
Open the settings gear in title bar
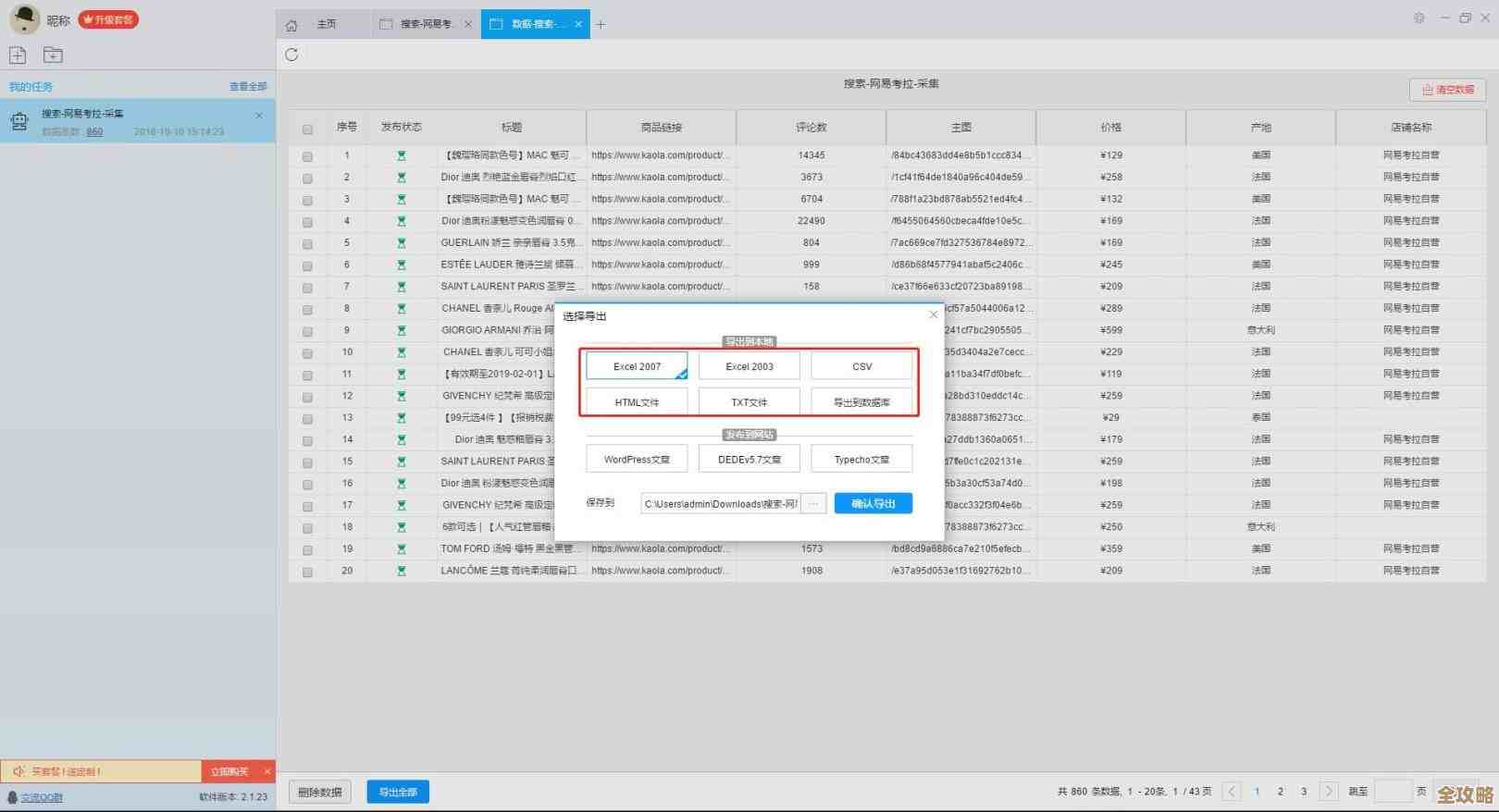pyautogui.click(x=1418, y=18)
